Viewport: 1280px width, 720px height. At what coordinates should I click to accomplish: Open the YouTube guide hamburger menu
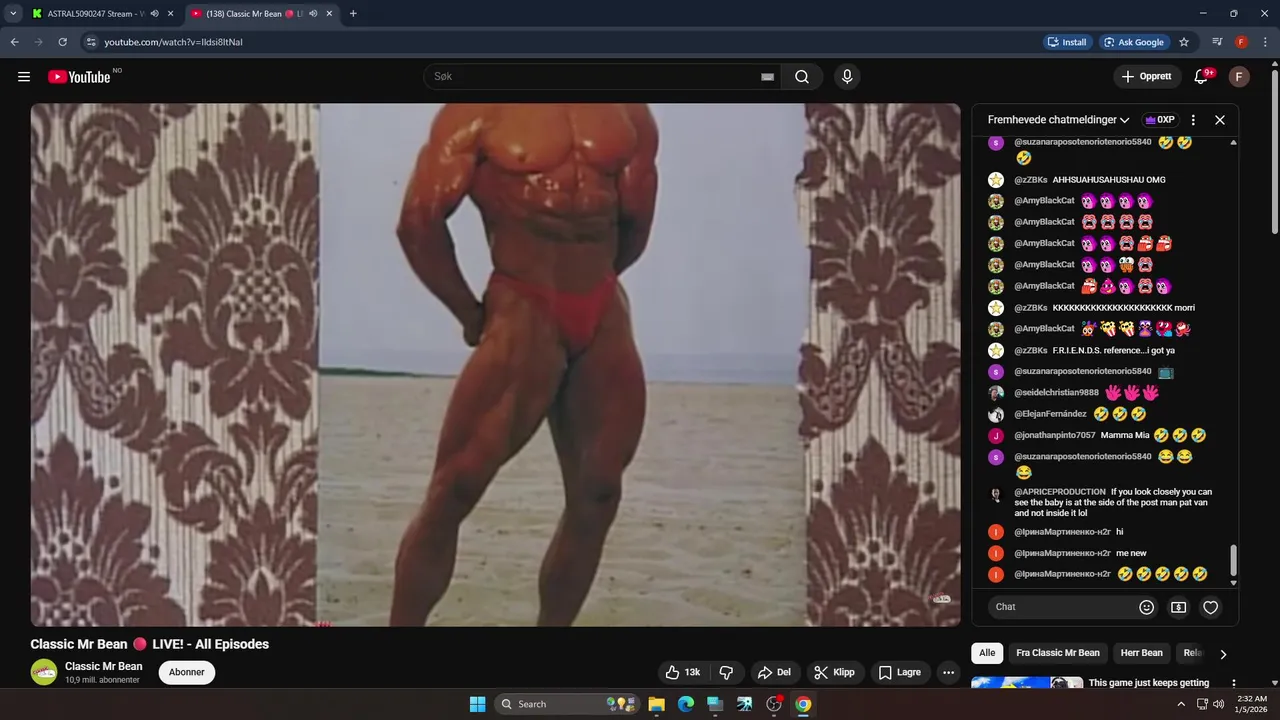point(24,77)
